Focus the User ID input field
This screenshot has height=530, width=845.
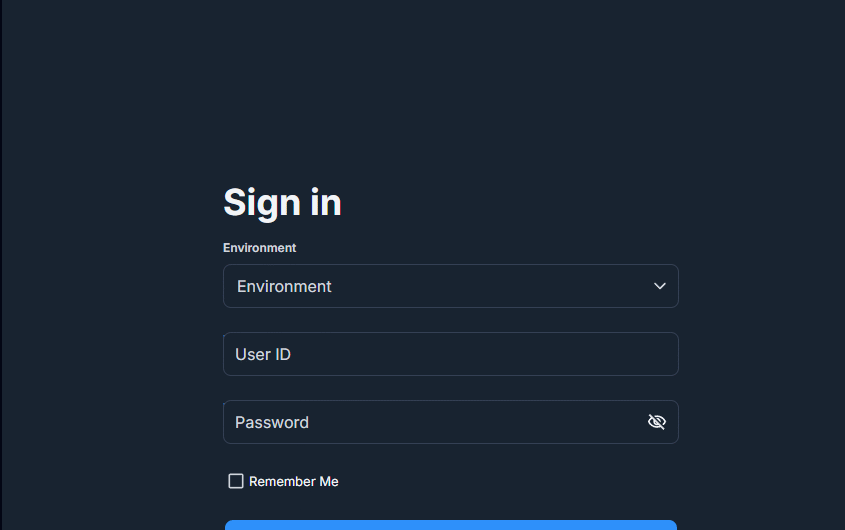point(451,354)
